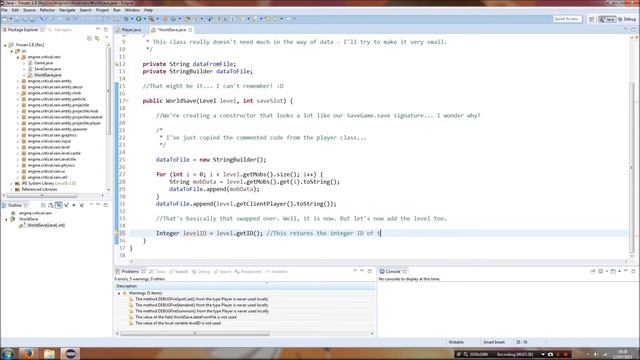Screen dimensions: 640x360
Task: Click the Problems panel horizontal scrollbar
Action: (195, 333)
